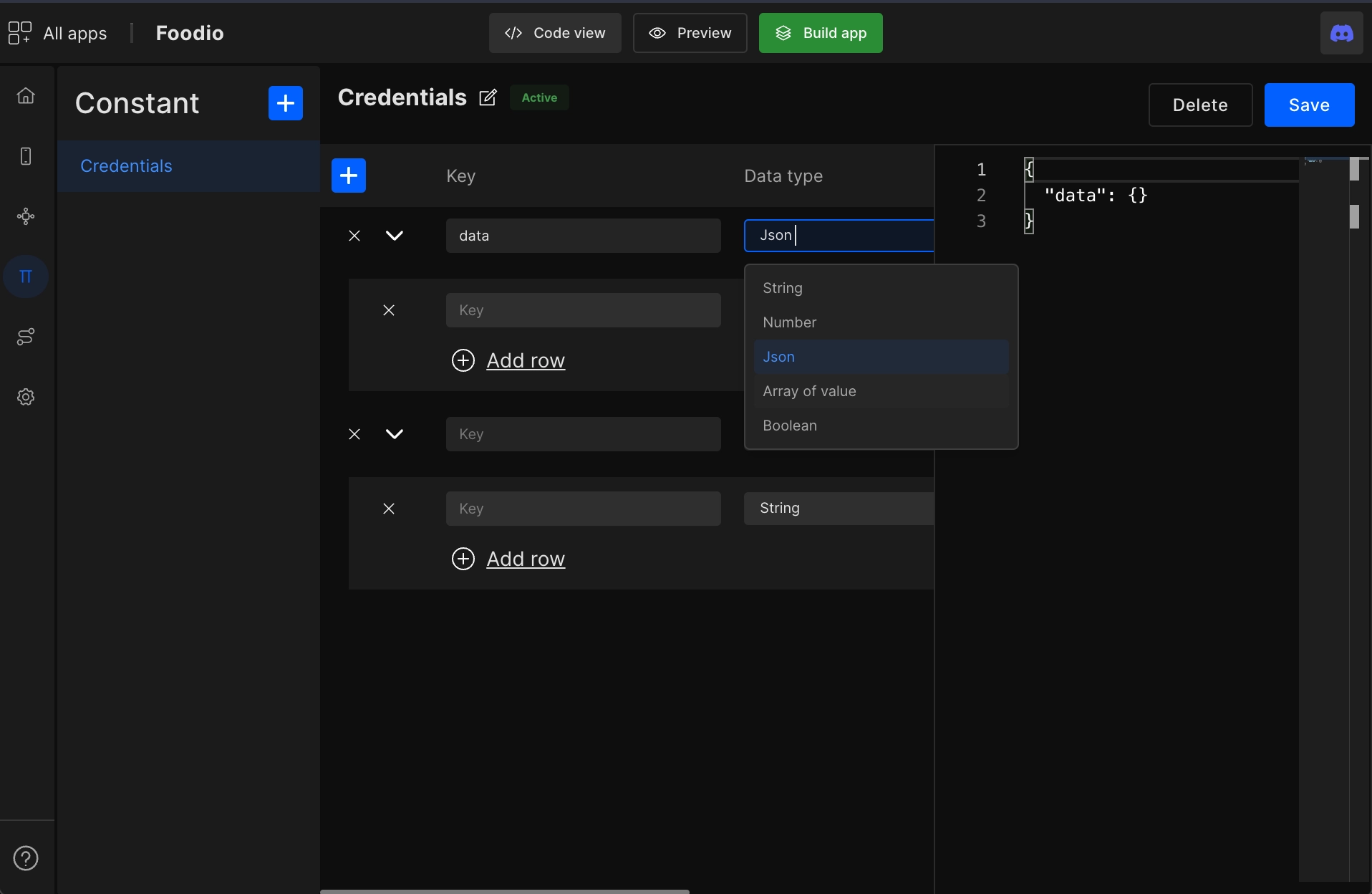Choose Array of value option
1372x894 pixels.
click(881, 391)
